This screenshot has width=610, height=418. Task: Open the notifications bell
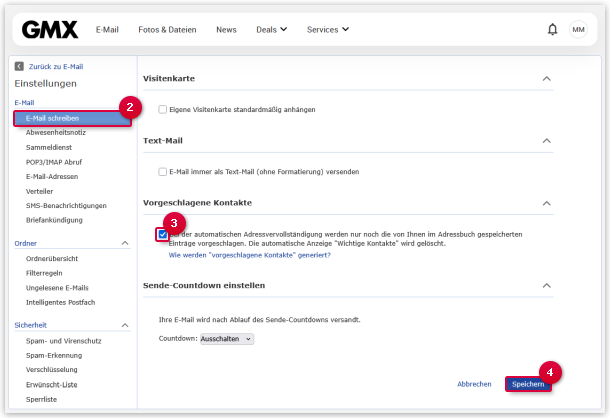point(552,29)
